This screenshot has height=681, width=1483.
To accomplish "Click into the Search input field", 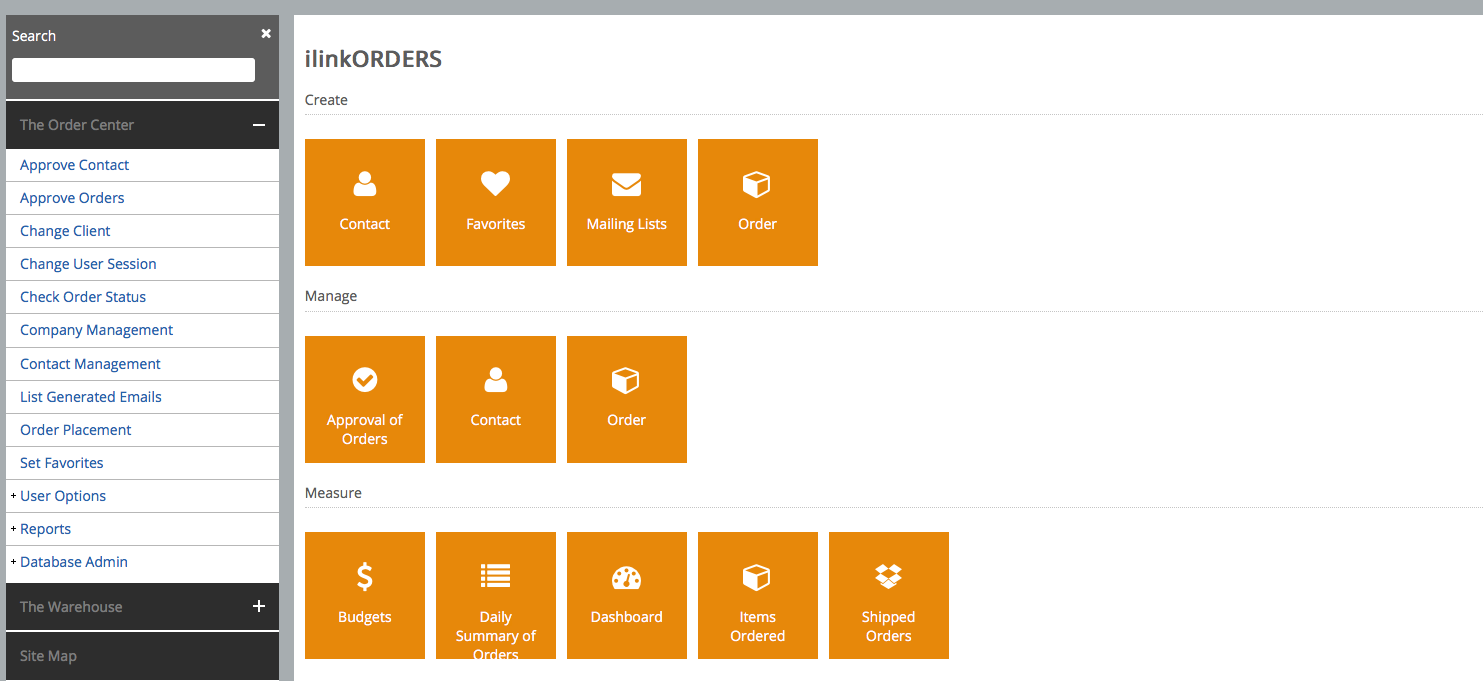I will click(x=133, y=70).
